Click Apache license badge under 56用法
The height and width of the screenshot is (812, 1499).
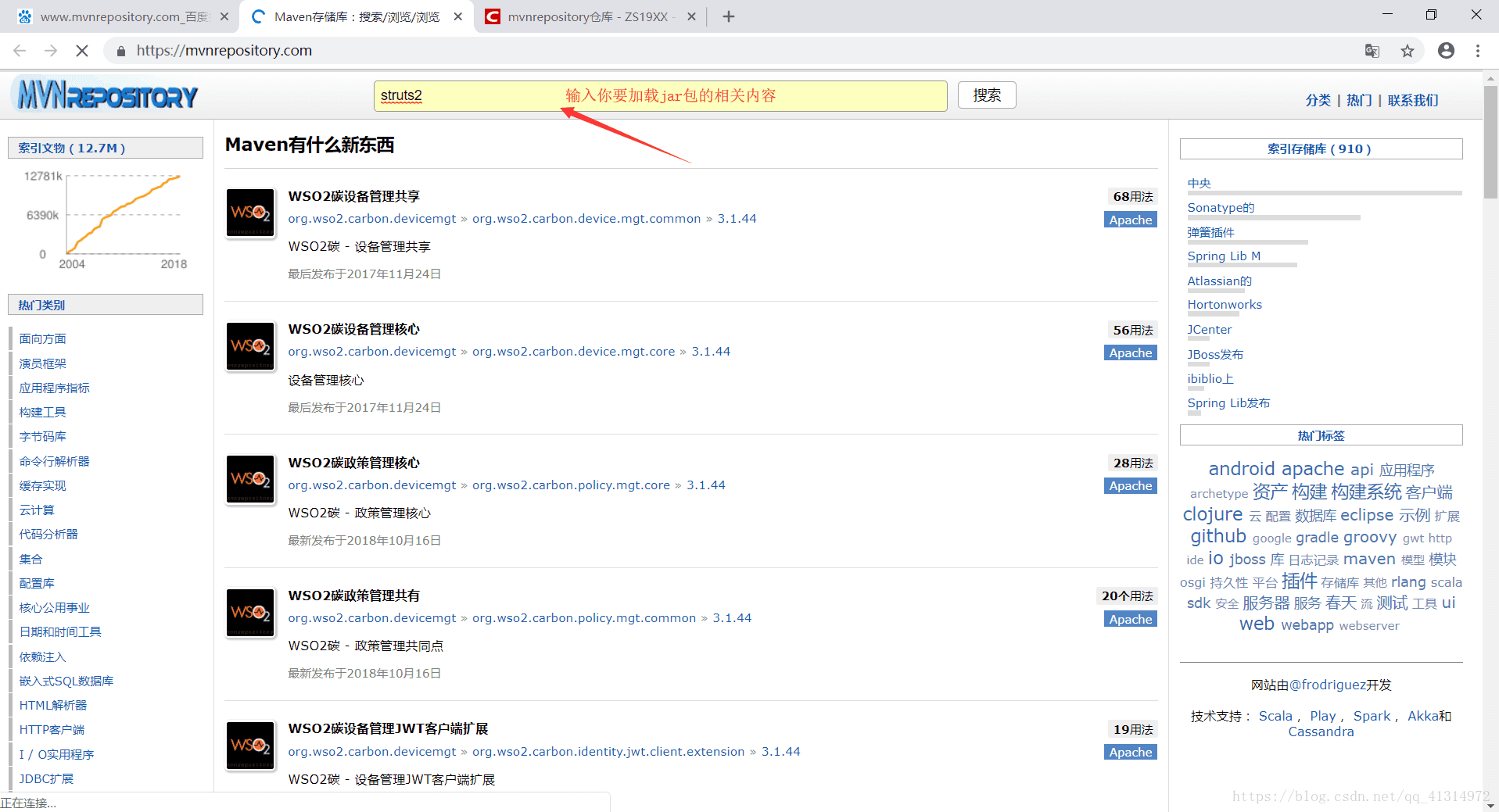(x=1131, y=353)
